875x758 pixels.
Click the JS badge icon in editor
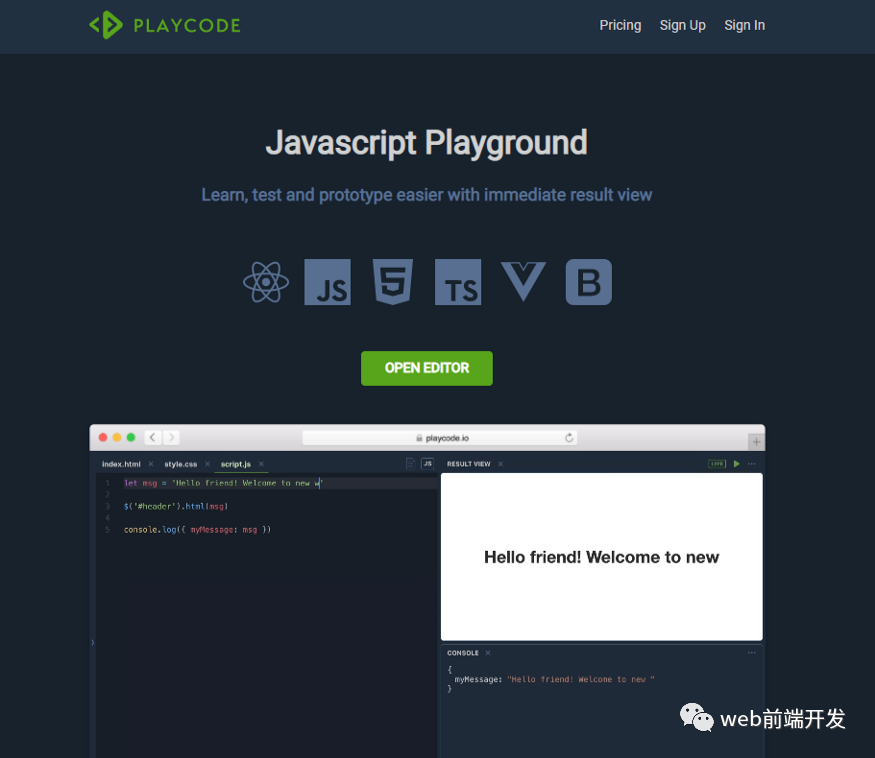(427, 464)
